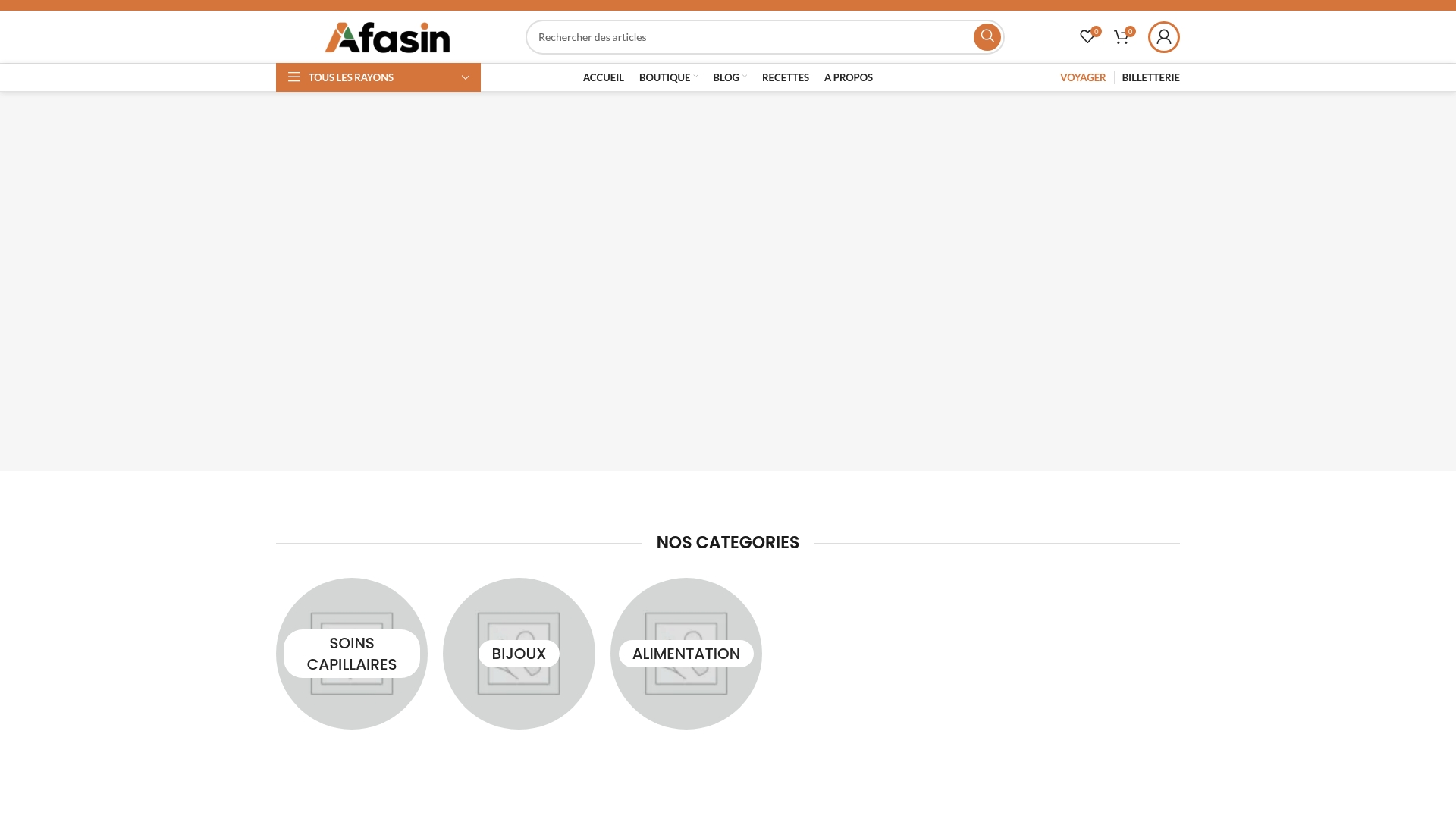Screen dimensions: 1456x819
Task: Click the BILLETTERIE link
Action: (1150, 77)
